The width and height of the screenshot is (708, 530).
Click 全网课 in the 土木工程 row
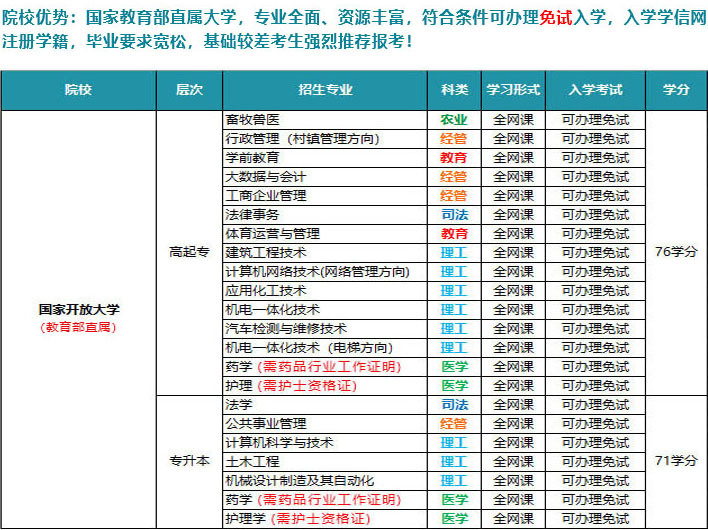point(513,461)
